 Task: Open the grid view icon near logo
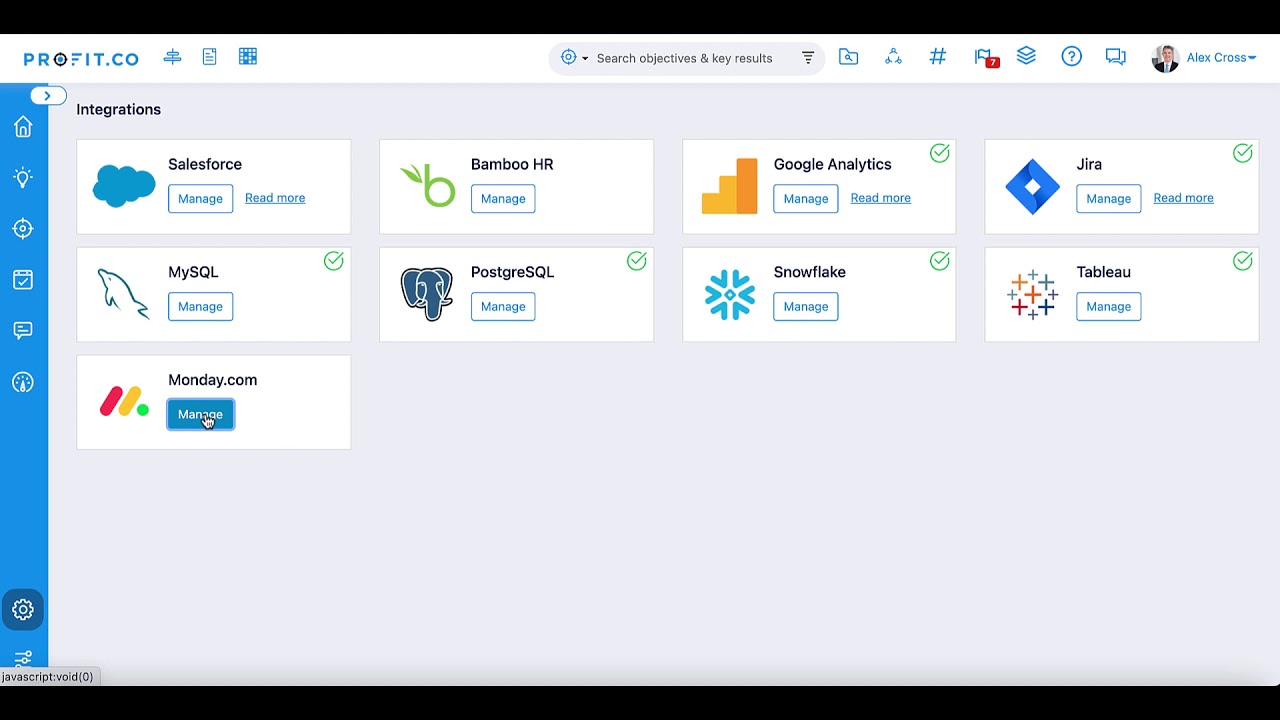(248, 57)
